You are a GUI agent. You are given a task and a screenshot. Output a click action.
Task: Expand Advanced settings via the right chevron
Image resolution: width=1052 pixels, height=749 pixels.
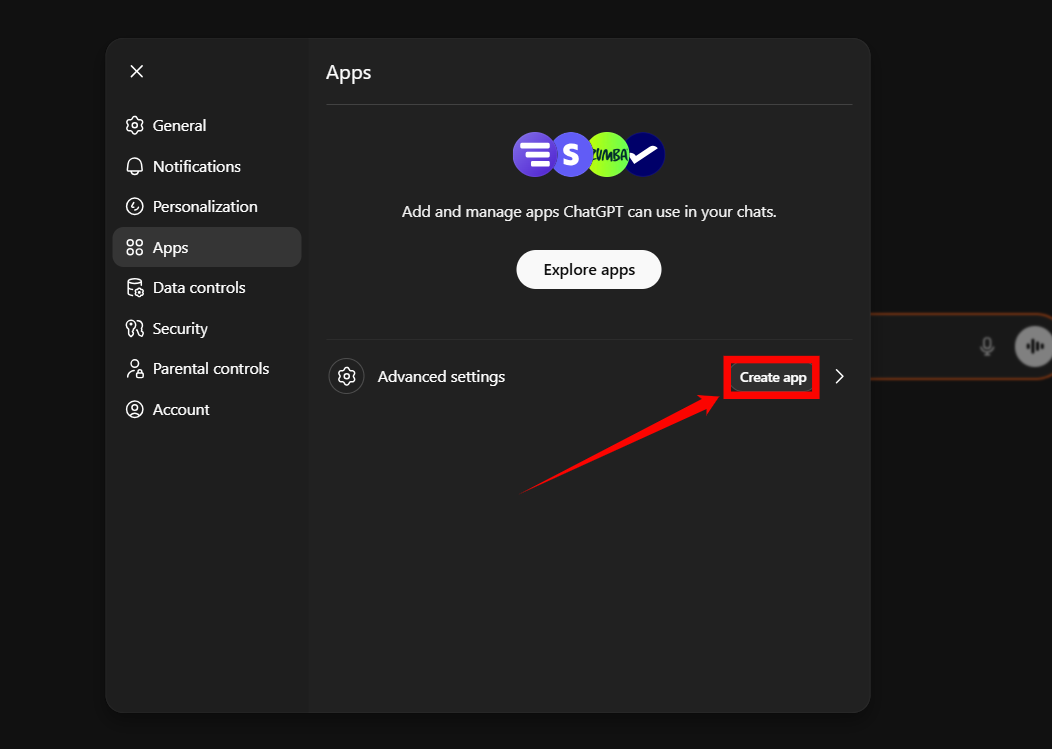pos(839,376)
